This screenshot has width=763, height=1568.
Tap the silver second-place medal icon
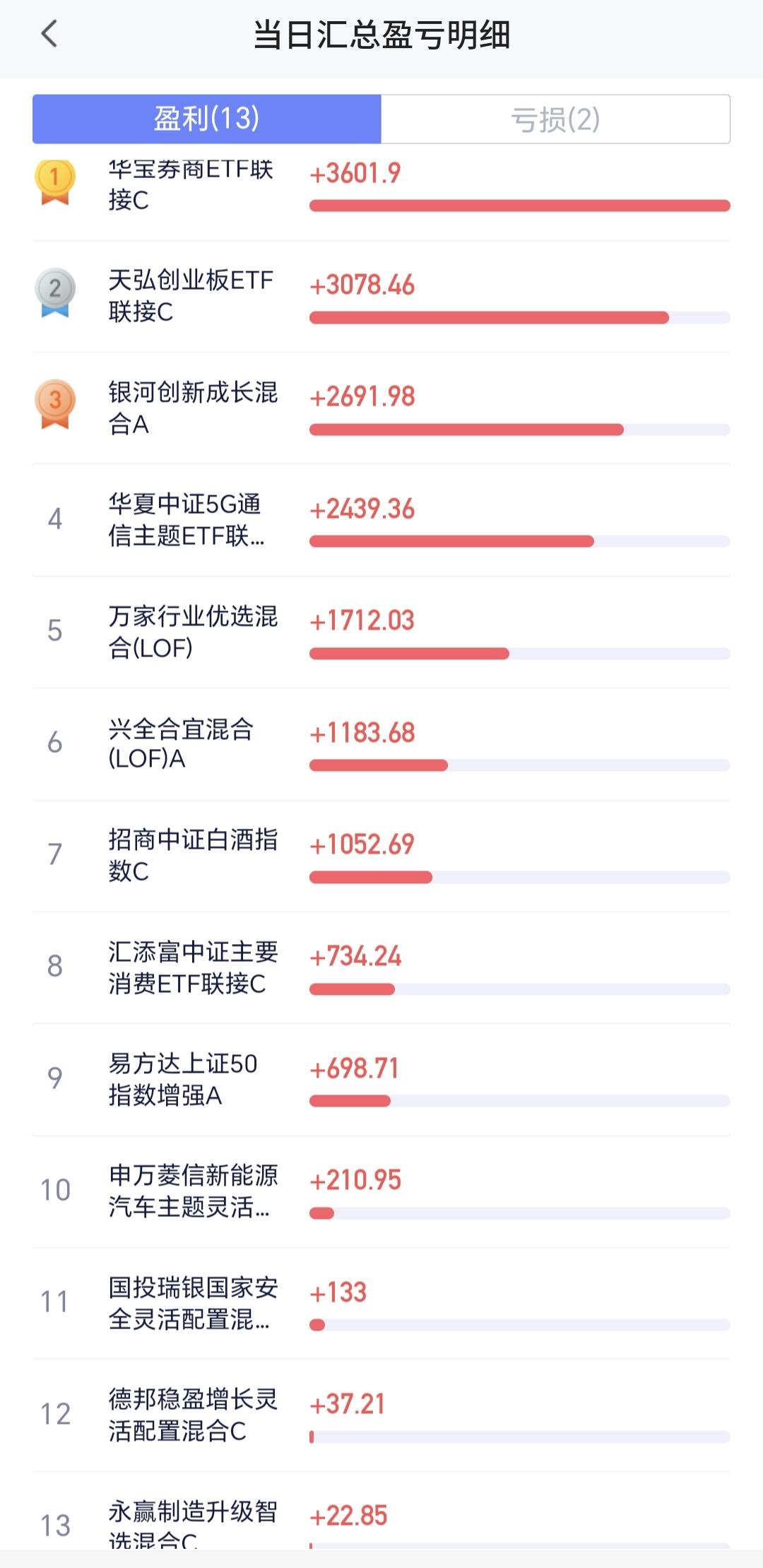(x=55, y=292)
